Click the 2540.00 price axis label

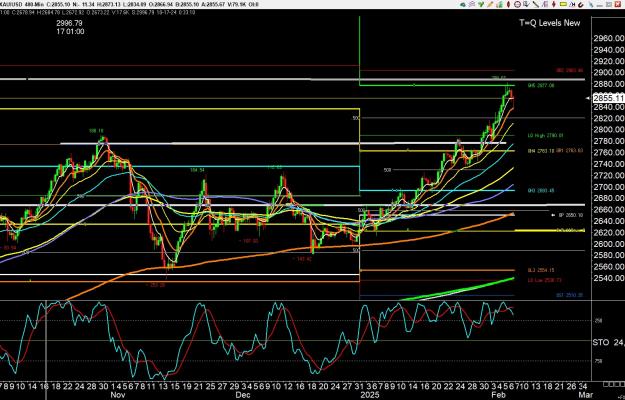(609, 278)
